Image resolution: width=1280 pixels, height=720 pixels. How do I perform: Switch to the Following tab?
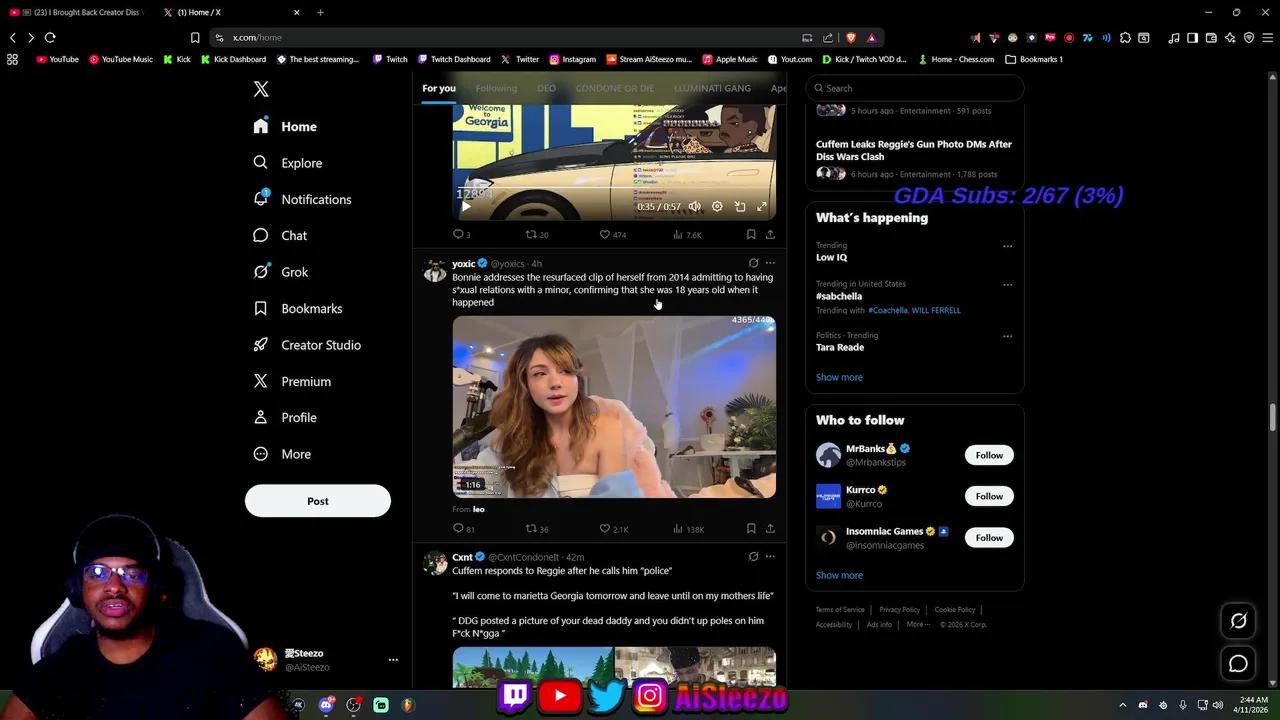[496, 88]
